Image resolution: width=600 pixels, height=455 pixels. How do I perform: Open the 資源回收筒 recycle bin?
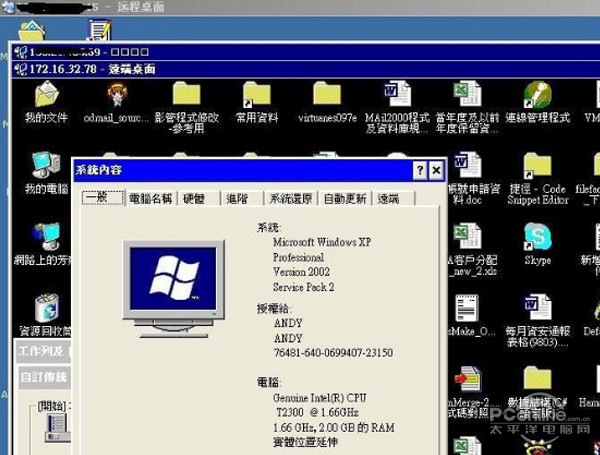point(46,309)
